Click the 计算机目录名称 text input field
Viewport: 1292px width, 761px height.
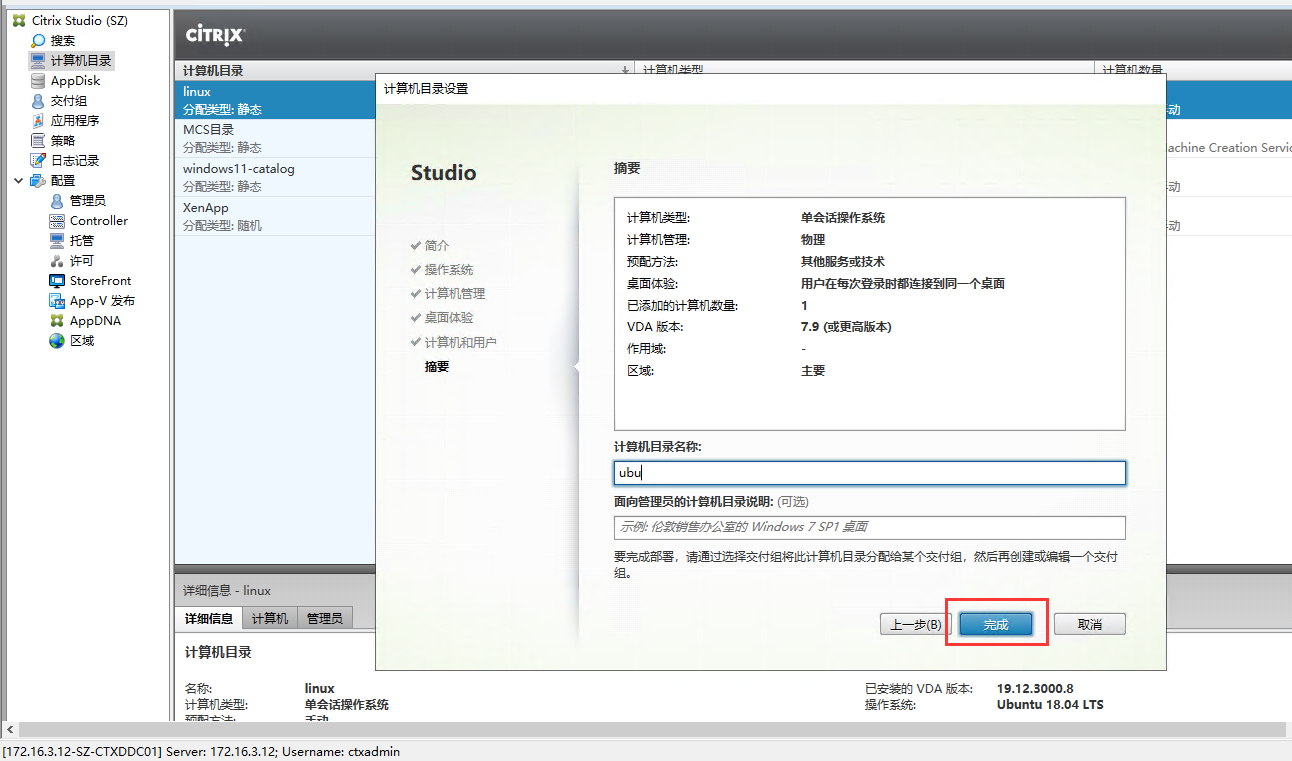869,472
